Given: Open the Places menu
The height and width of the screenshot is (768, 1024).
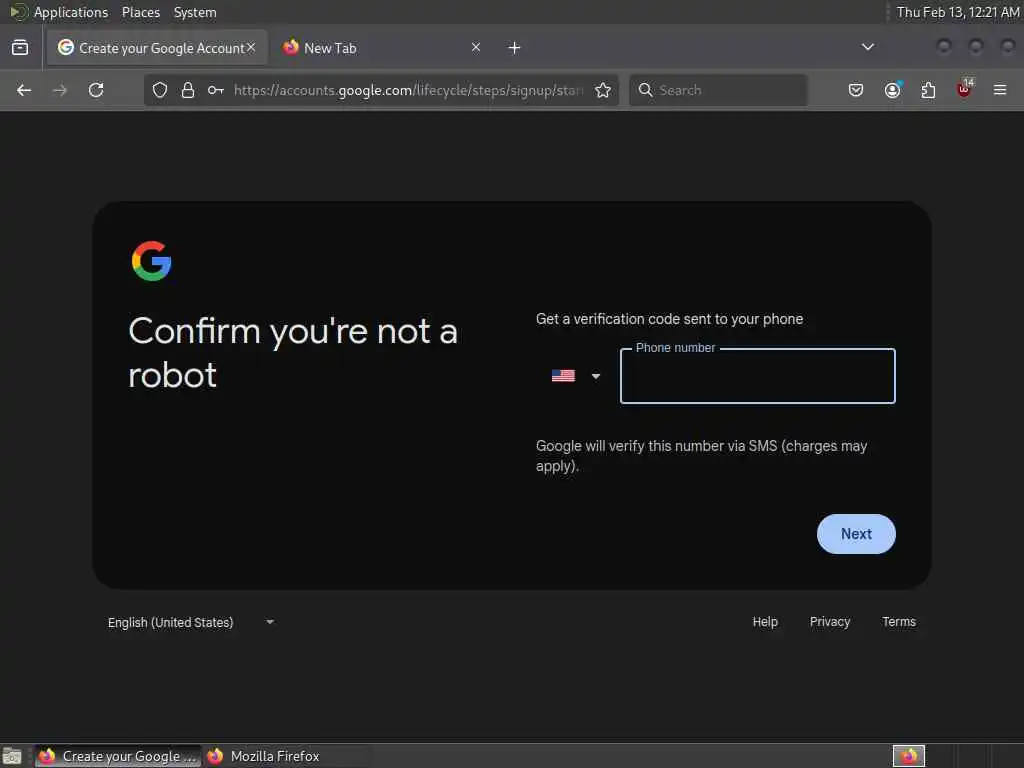Looking at the screenshot, I should 141,12.
